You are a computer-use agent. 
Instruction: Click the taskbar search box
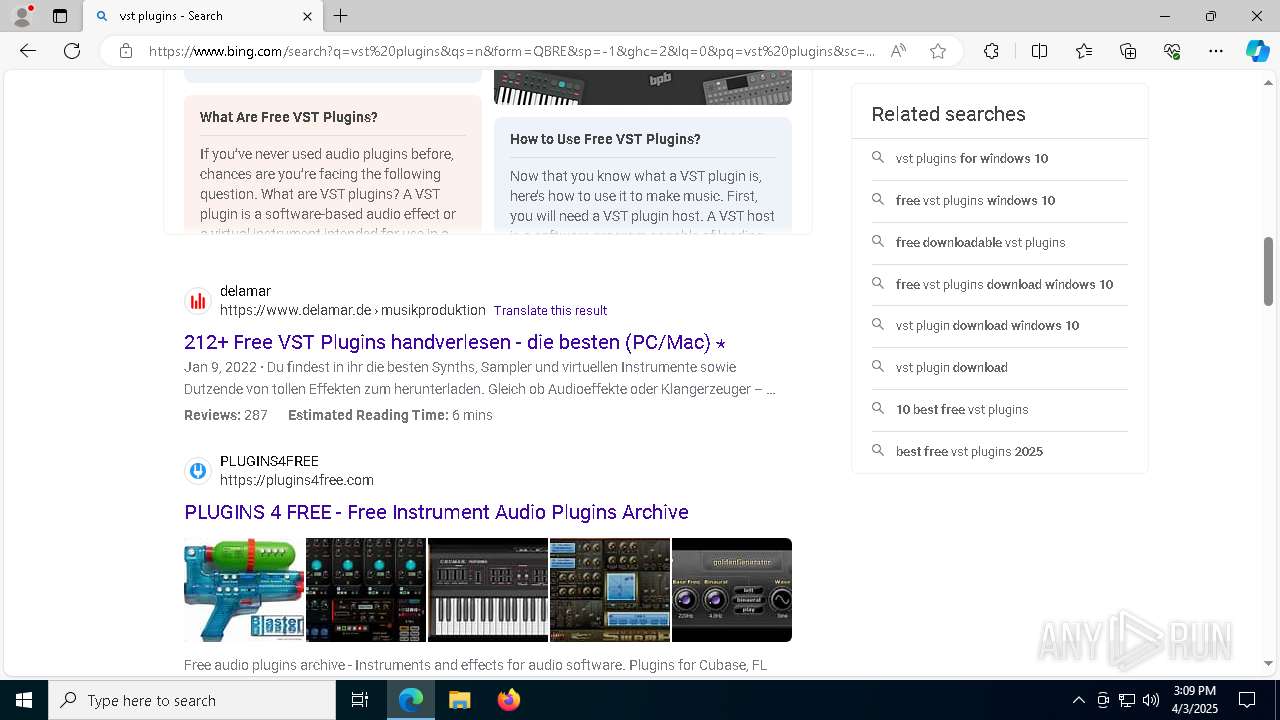tap(192, 700)
